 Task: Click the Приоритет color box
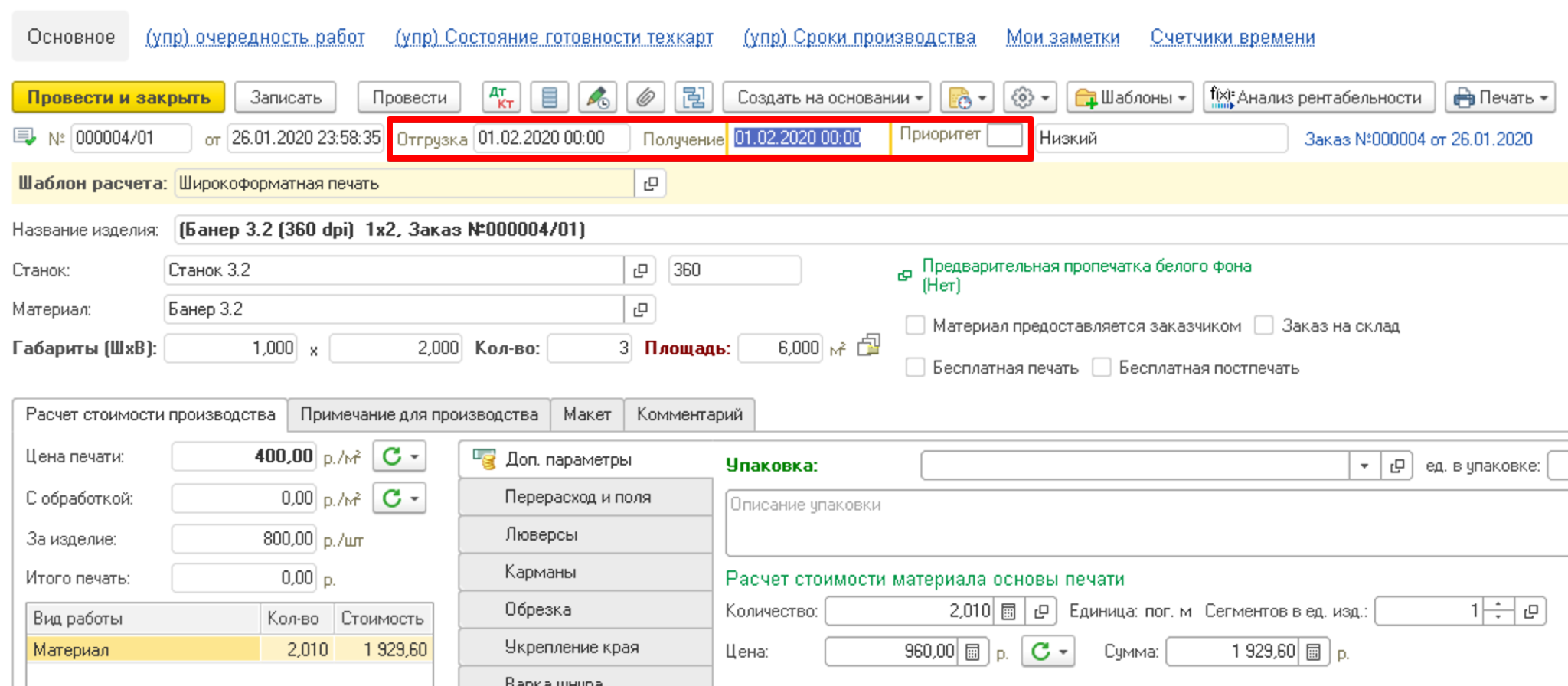point(1004,136)
